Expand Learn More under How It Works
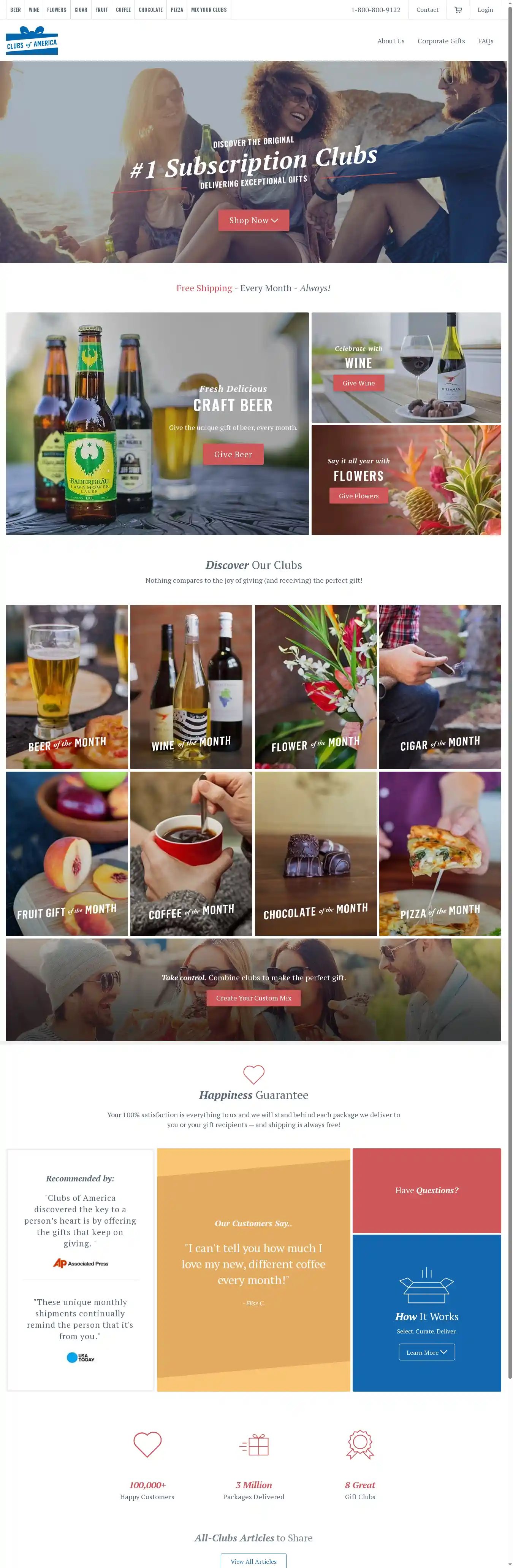Screen dimensions: 513x1568 [427, 1352]
